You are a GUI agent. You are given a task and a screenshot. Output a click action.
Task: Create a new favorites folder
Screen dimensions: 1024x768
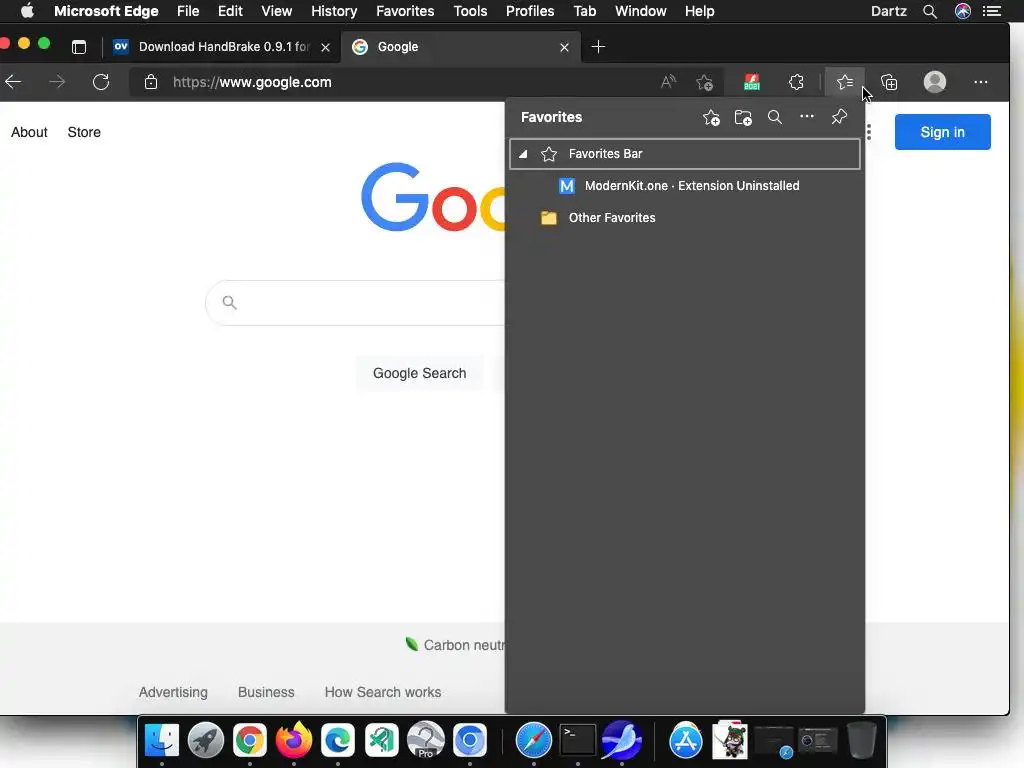(x=743, y=118)
